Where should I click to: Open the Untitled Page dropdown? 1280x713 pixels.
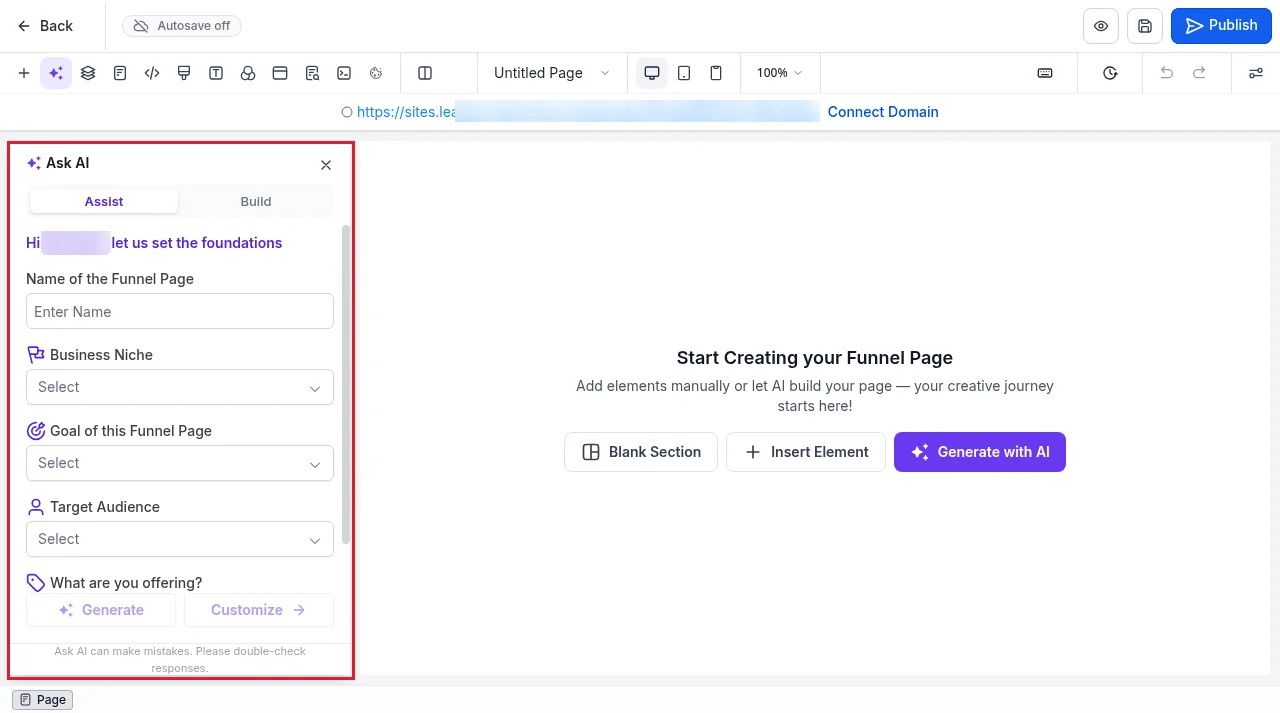pos(551,73)
